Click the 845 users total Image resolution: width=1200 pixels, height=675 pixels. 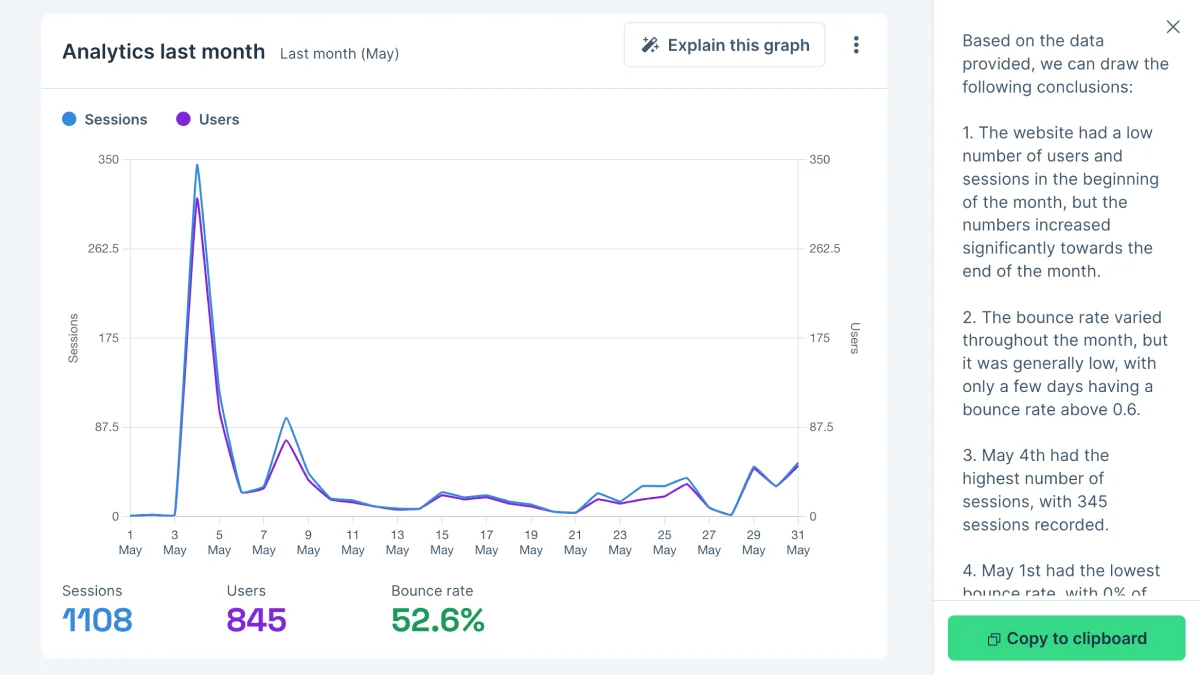click(257, 620)
